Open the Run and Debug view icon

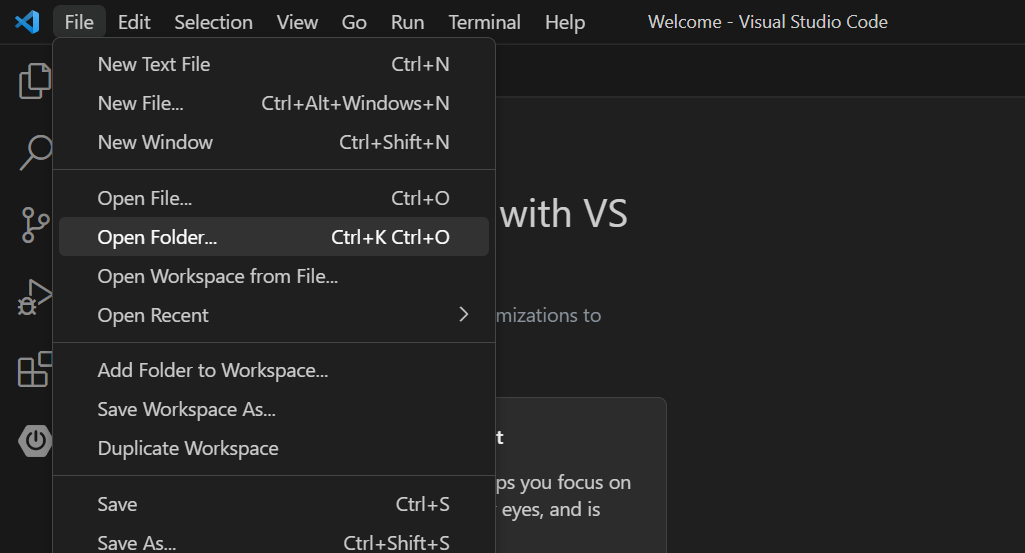pyautogui.click(x=34, y=297)
